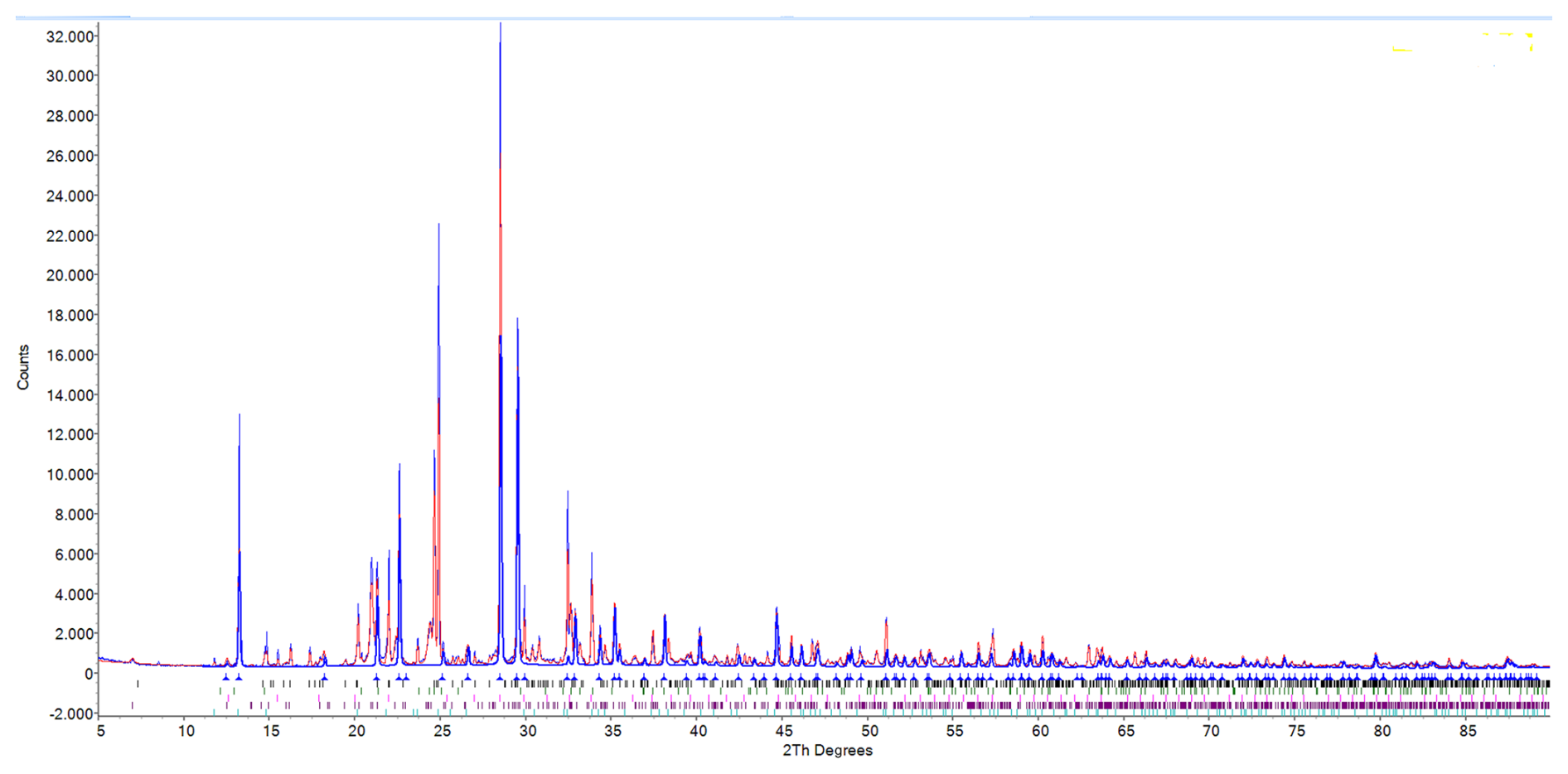Viewport: 1568px width, 774px height.
Task: Select the leftmost purple tick mark below the axis
Action: pos(133,705)
